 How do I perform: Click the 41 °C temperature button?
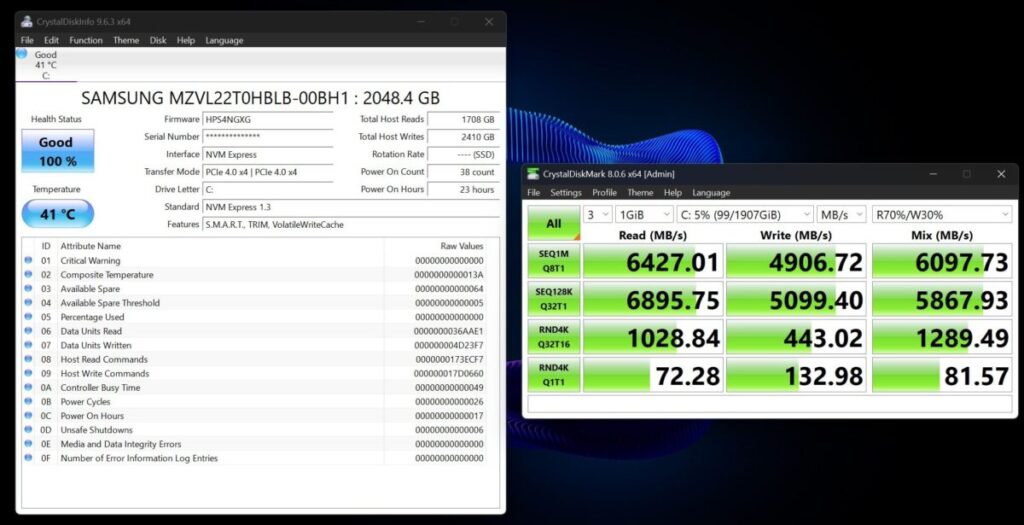coord(57,214)
